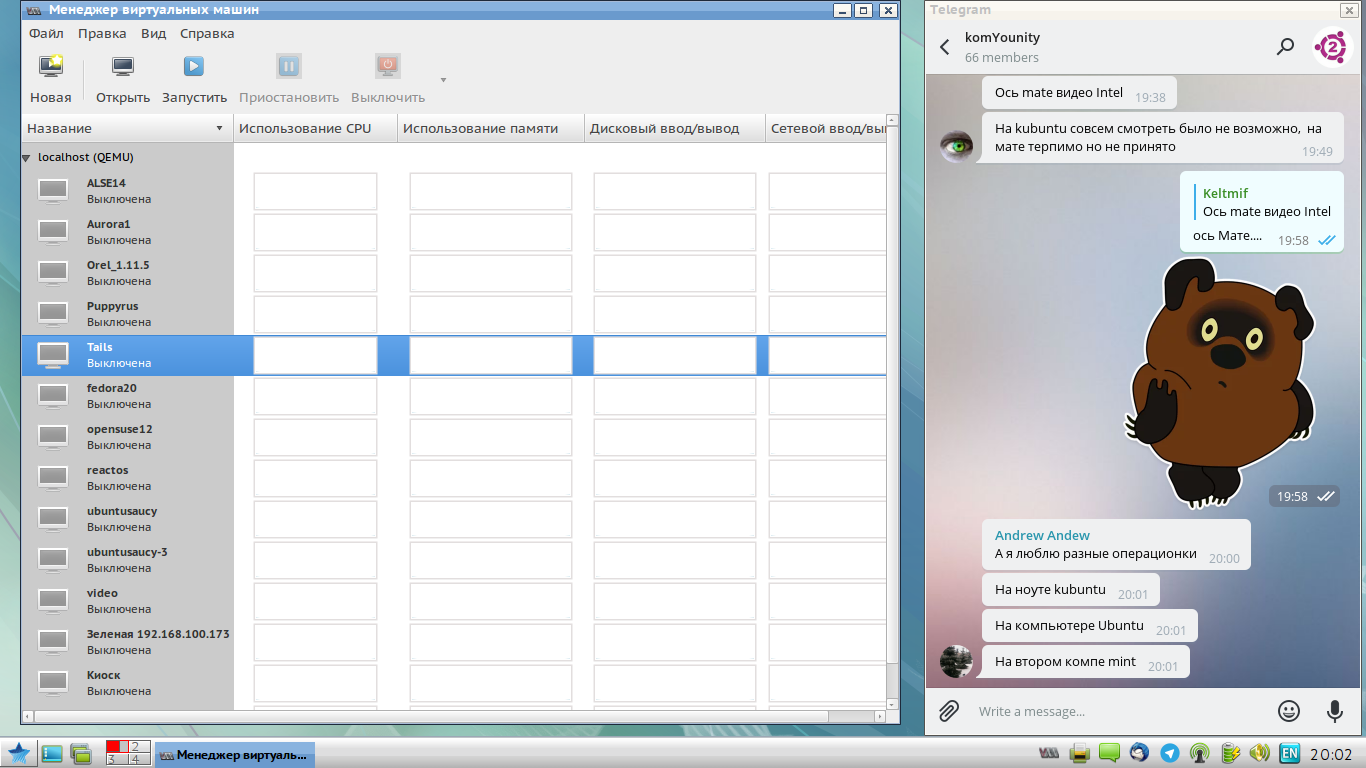Open the Справка menu
Screen dimensions: 1366x768
(x=207, y=33)
